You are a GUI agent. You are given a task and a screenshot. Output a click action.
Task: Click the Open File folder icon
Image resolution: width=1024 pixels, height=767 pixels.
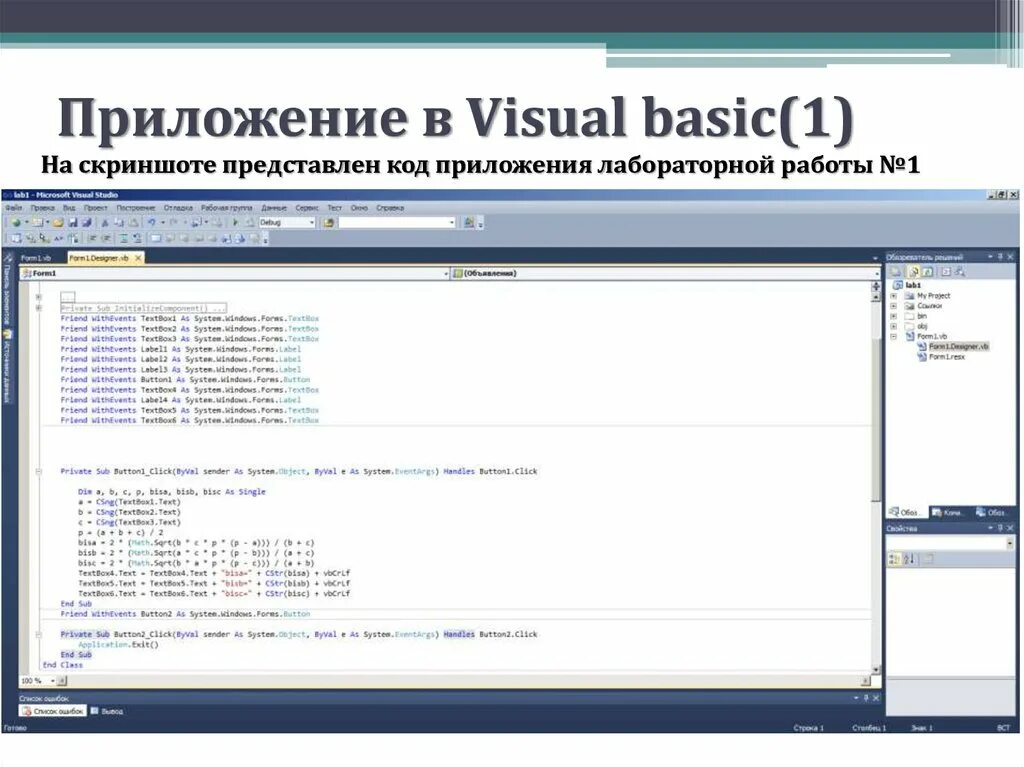pos(58,223)
